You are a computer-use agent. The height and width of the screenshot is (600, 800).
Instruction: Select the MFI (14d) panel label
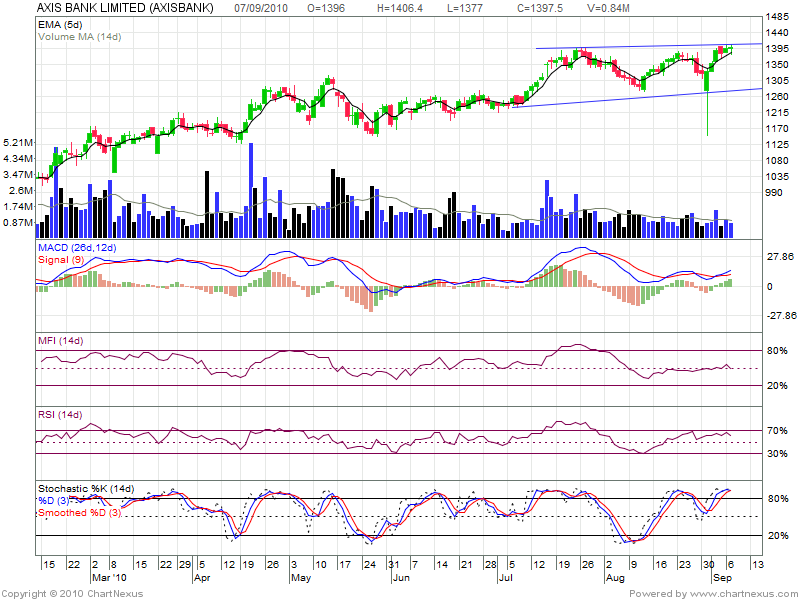click(x=61, y=342)
